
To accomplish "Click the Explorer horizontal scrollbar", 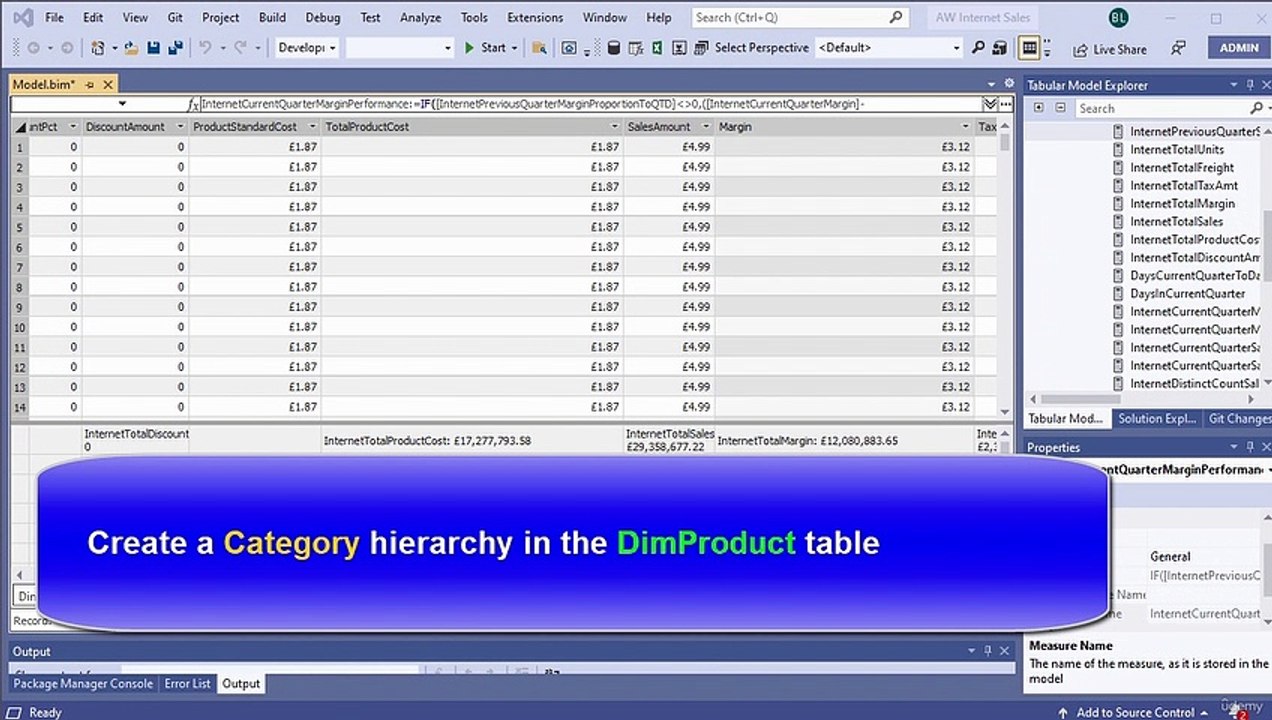I will click(x=1143, y=400).
